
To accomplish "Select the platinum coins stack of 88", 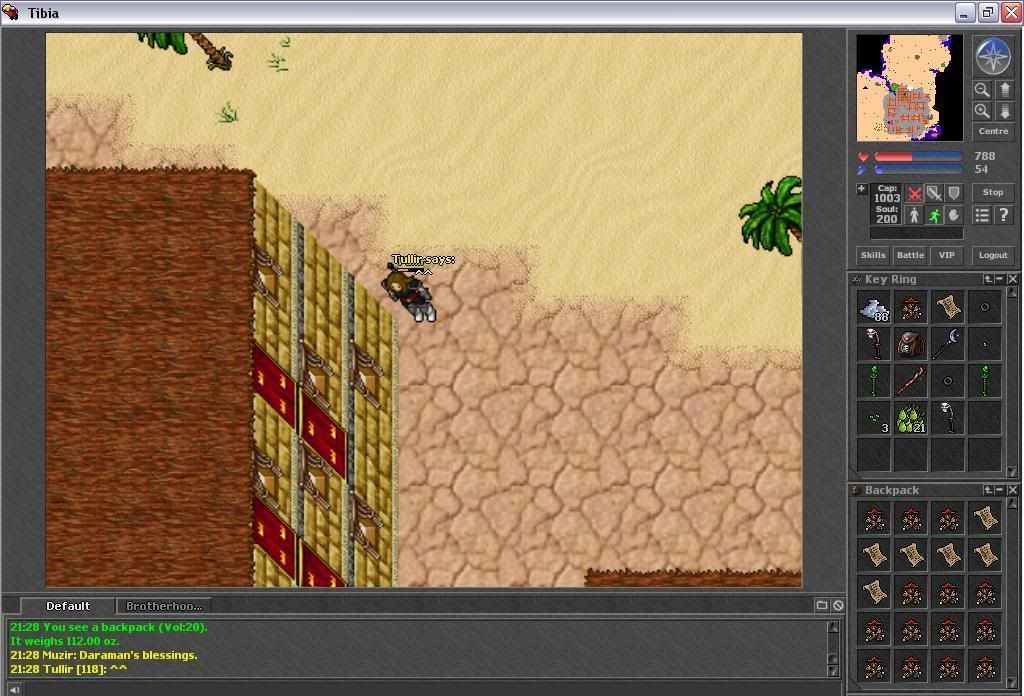I will coord(874,308).
